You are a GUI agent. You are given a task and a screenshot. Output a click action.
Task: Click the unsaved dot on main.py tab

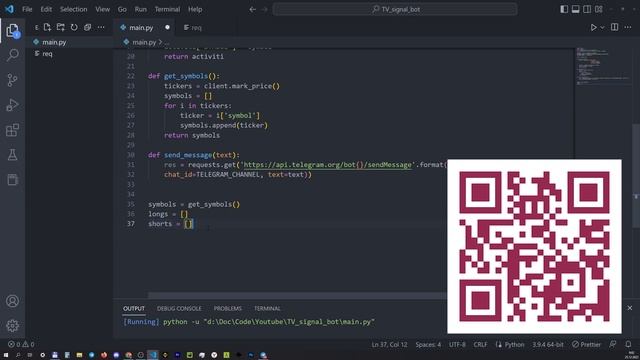click(167, 27)
